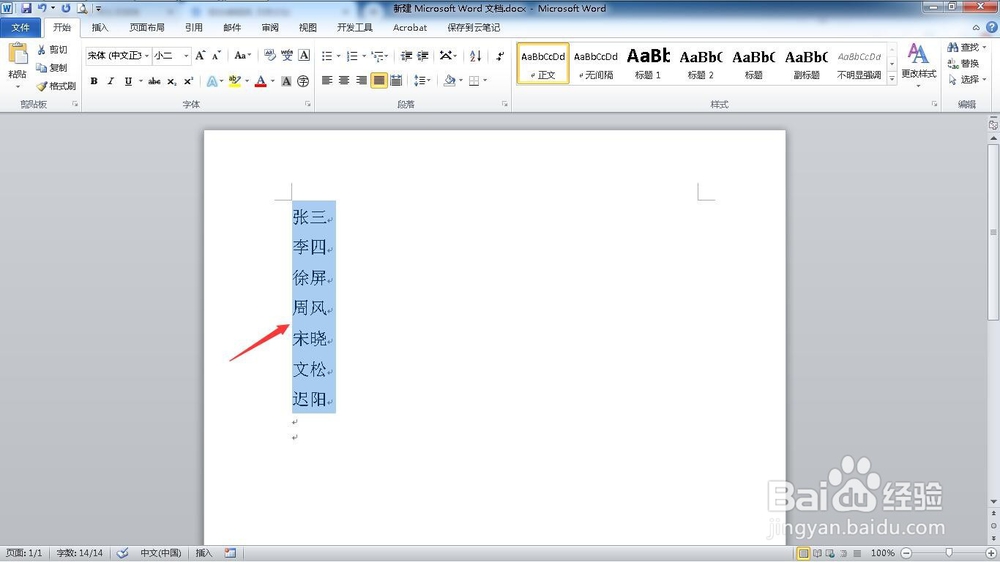Shrink the font size with the small A button
The width and height of the screenshot is (1000, 562).
click(216, 55)
